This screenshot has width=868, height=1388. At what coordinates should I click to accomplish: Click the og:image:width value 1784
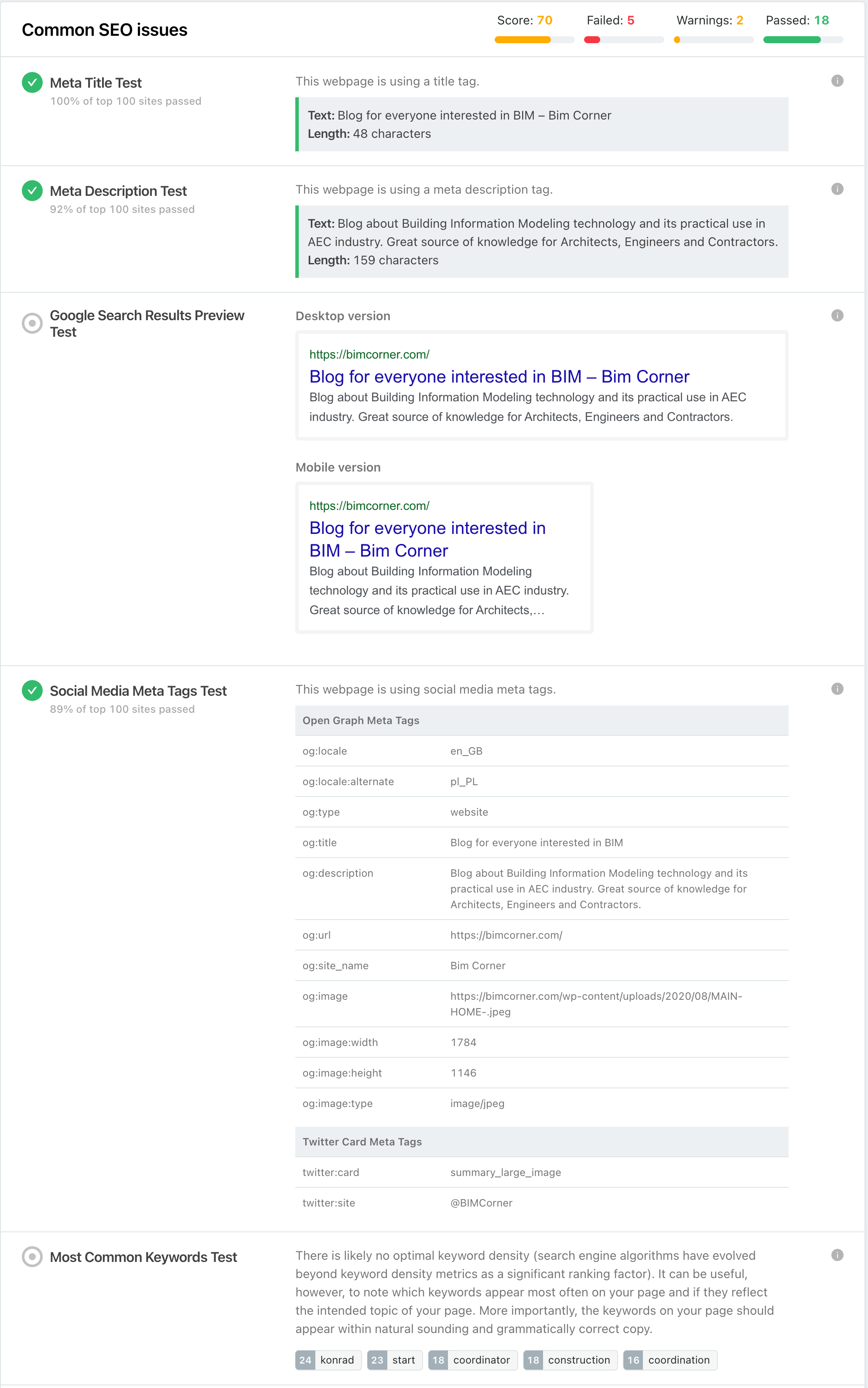coord(463,1043)
